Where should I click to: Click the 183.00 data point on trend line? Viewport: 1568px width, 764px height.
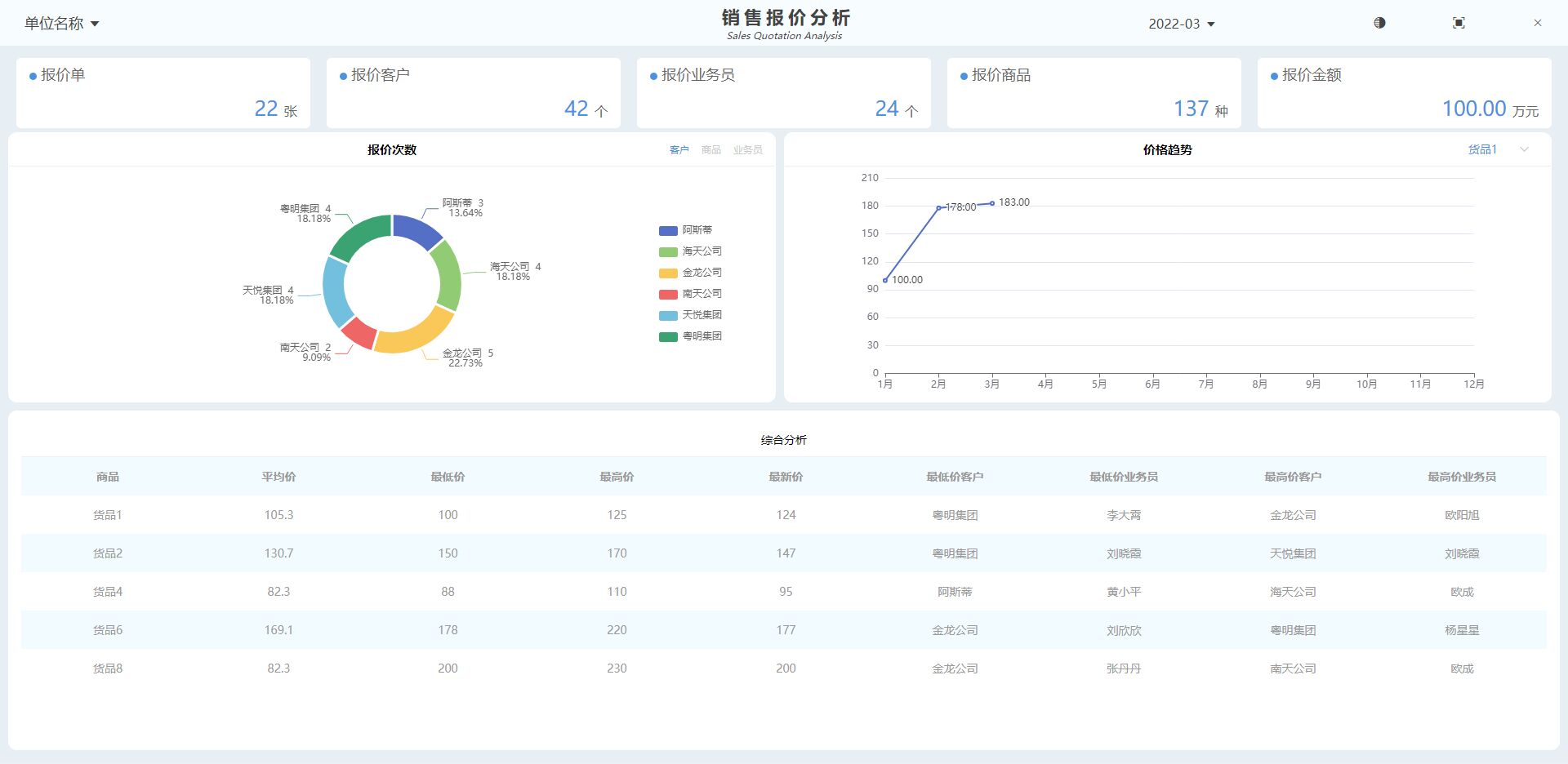point(992,203)
